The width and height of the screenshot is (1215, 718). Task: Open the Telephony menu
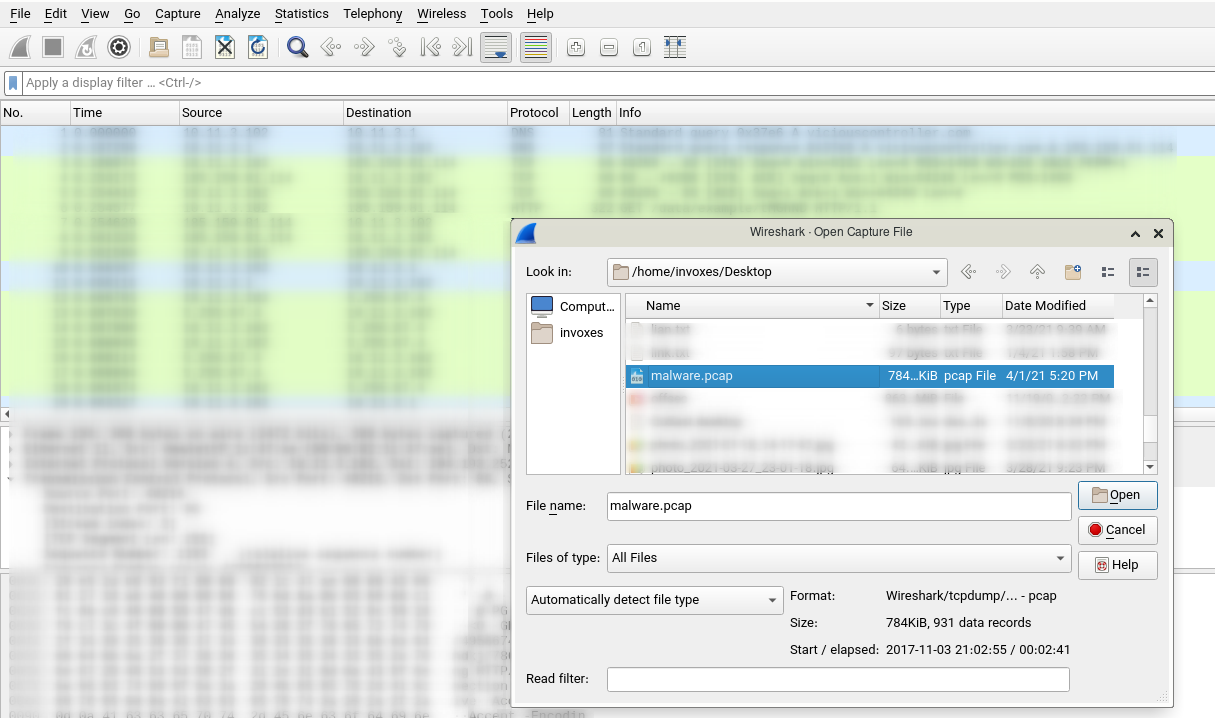[372, 14]
